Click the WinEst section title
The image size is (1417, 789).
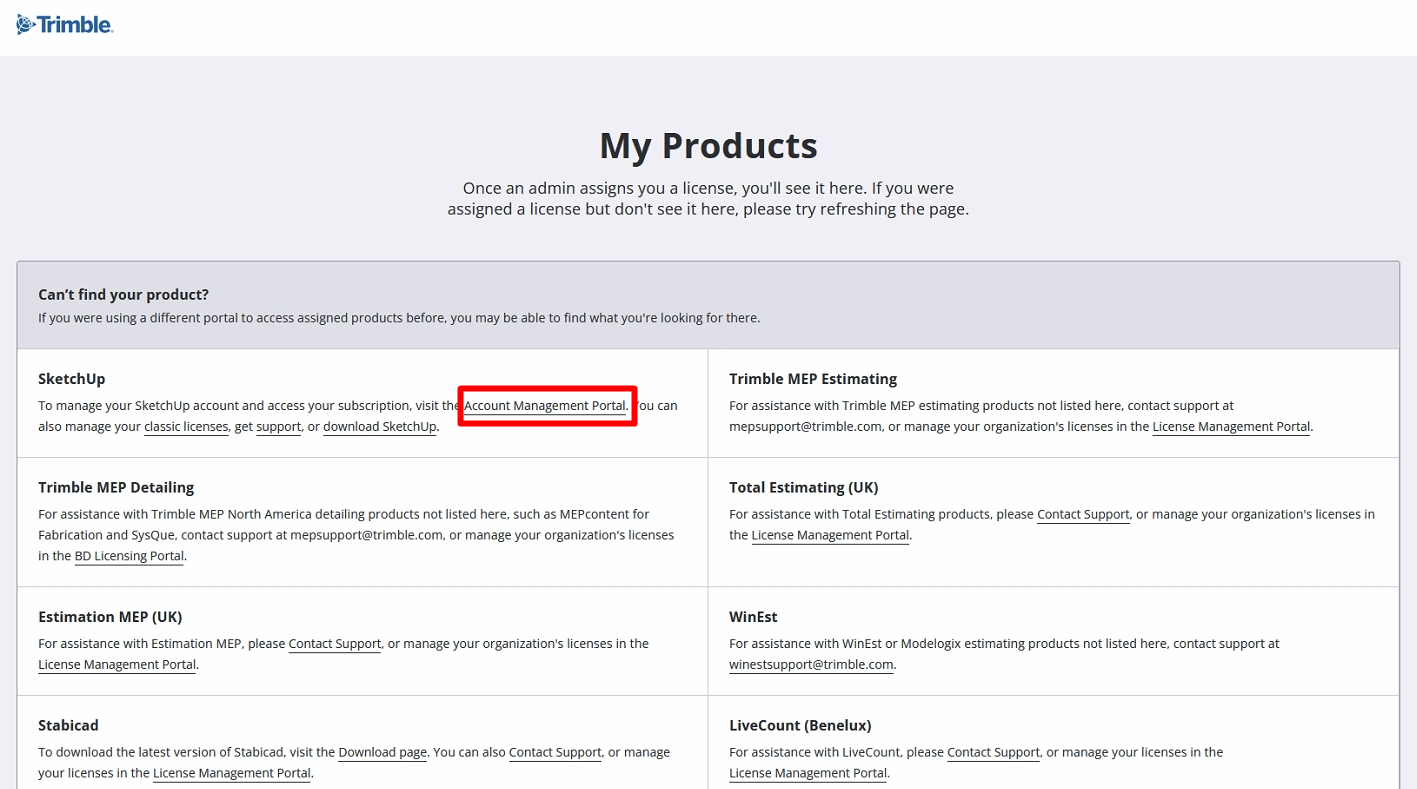coord(753,617)
